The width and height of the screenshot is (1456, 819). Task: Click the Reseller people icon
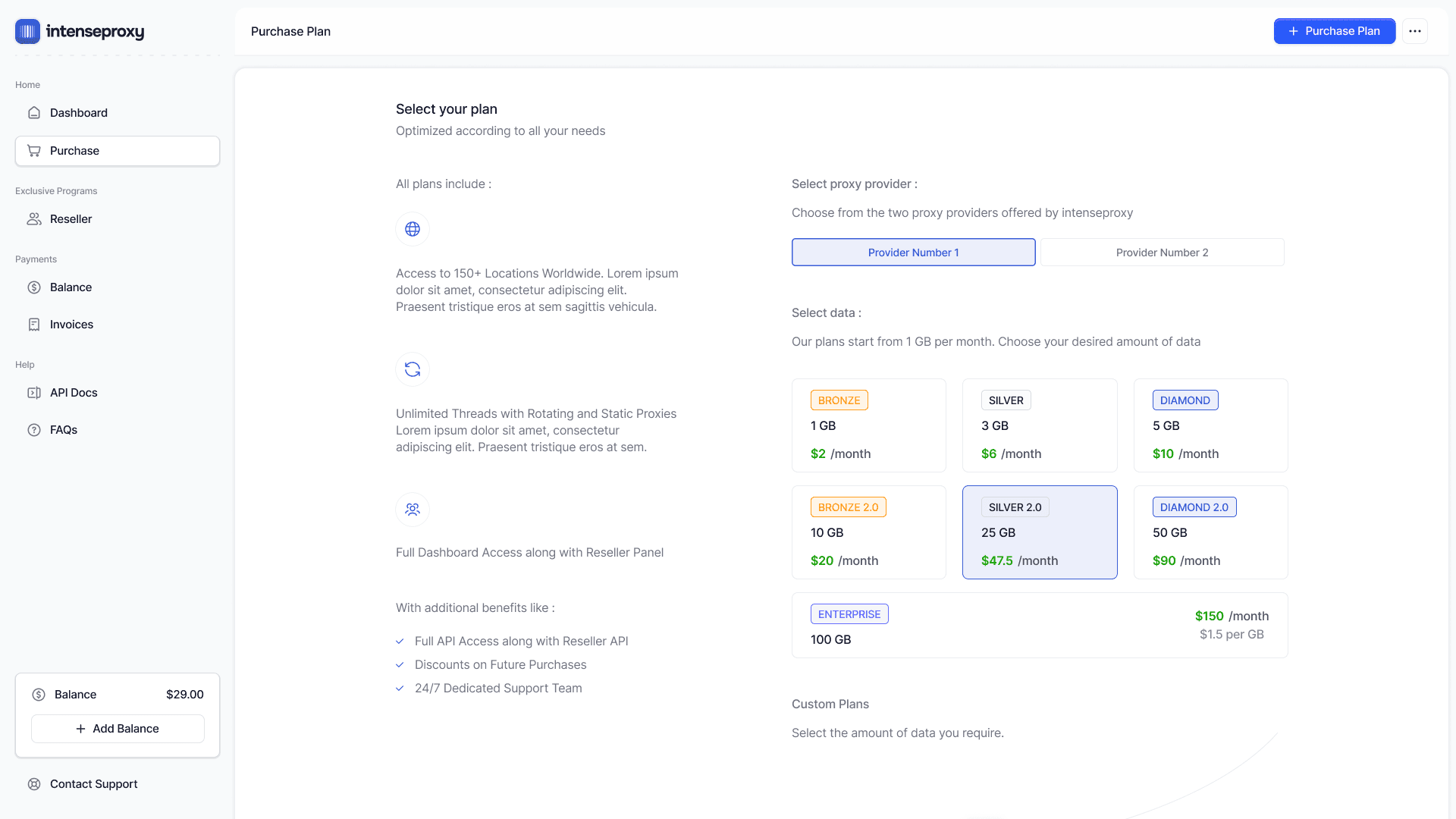(34, 219)
